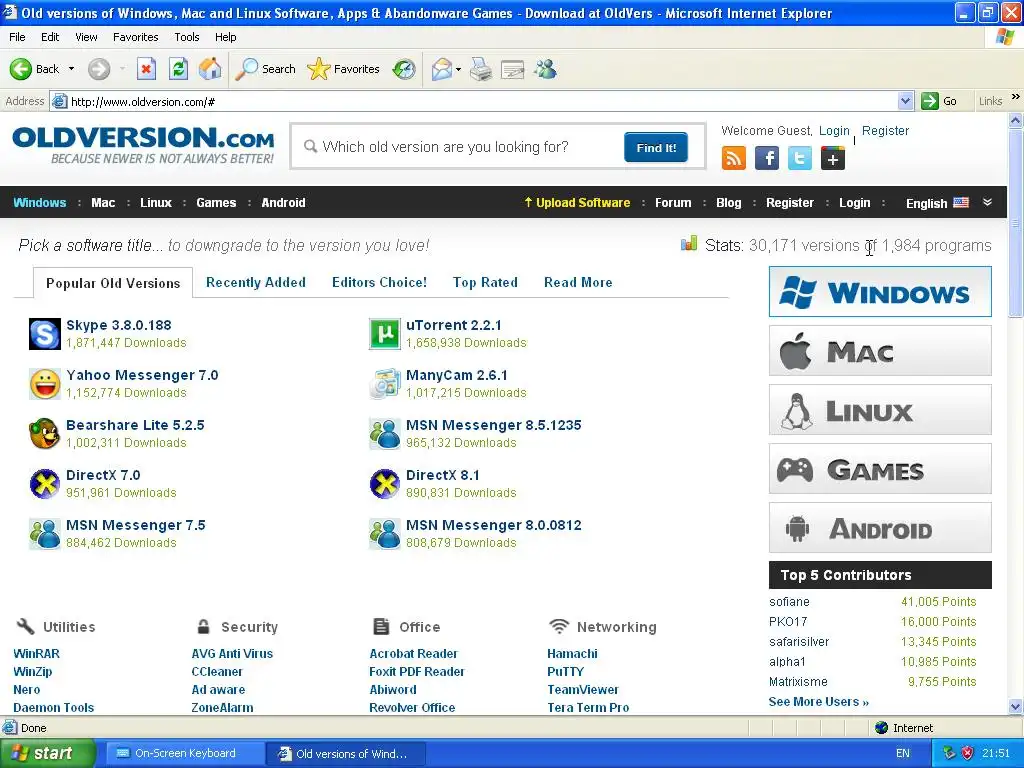
Task: Open the Mail button dropdown arrow
Action: tap(458, 69)
